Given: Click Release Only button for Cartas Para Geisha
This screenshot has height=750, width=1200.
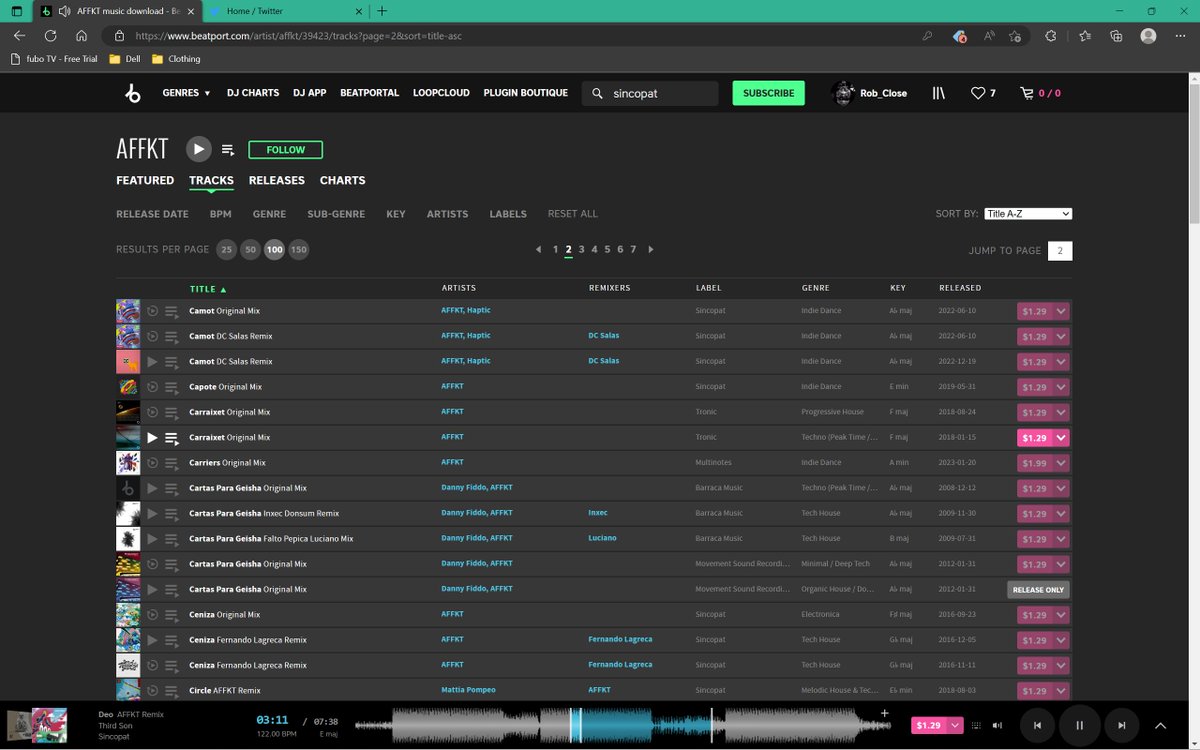Looking at the screenshot, I should 1038,590.
